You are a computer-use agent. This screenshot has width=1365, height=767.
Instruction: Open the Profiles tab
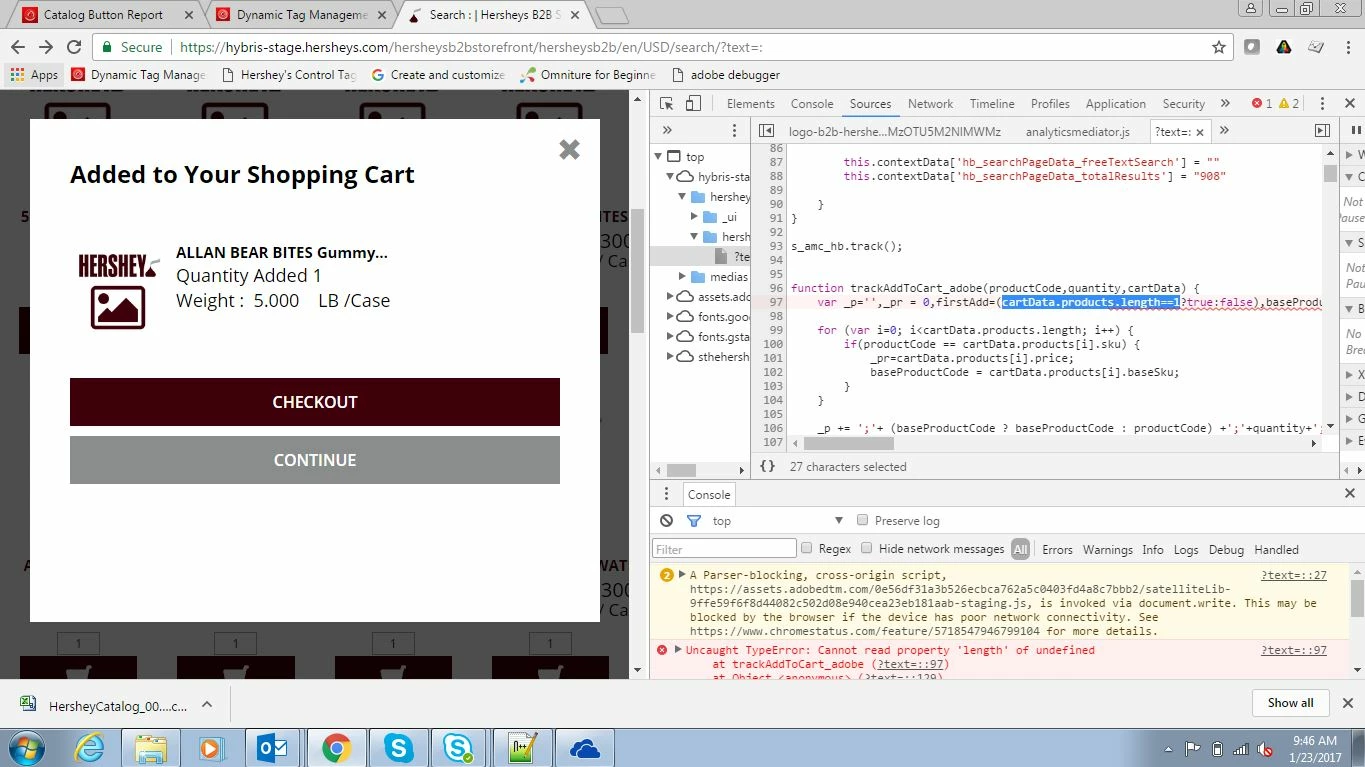tap(1050, 104)
